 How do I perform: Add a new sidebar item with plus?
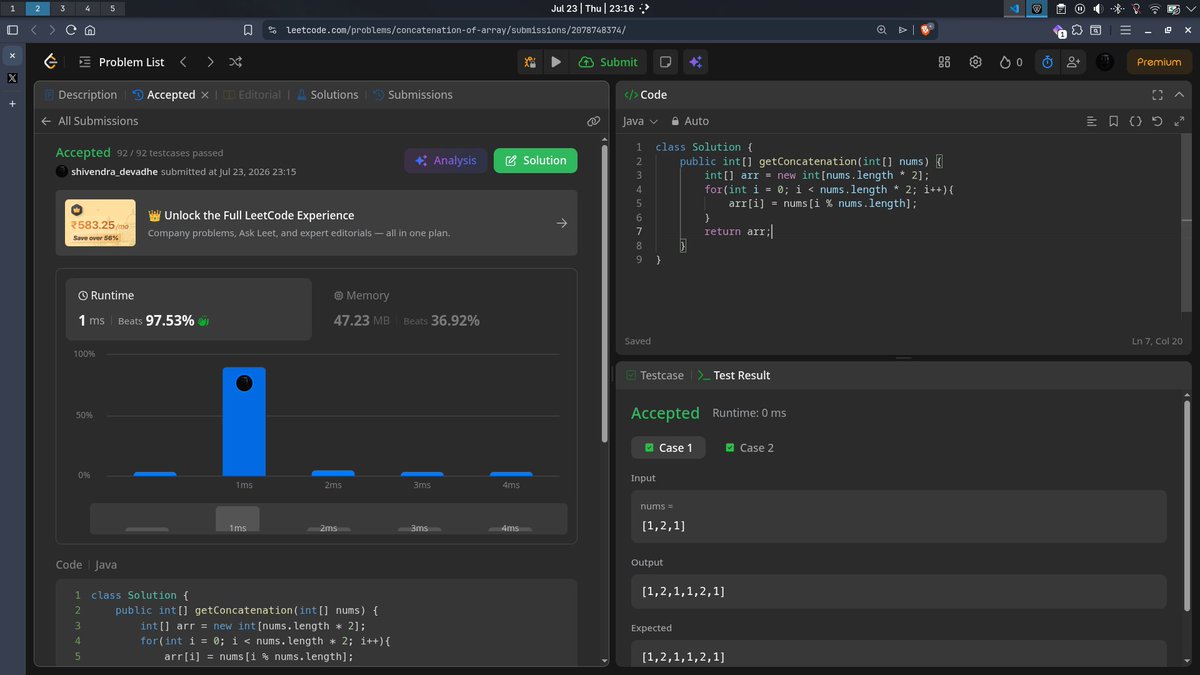12,103
